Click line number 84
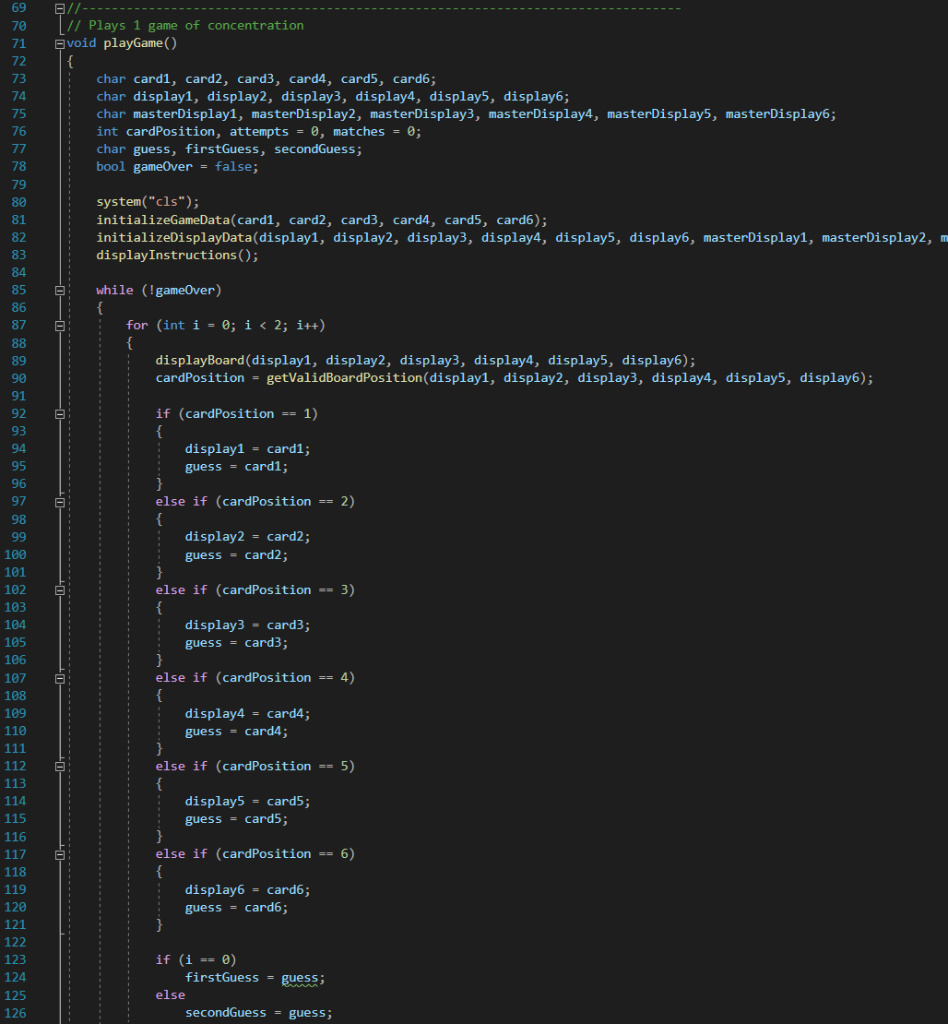Screen dimensions: 948x1024 click(19, 272)
